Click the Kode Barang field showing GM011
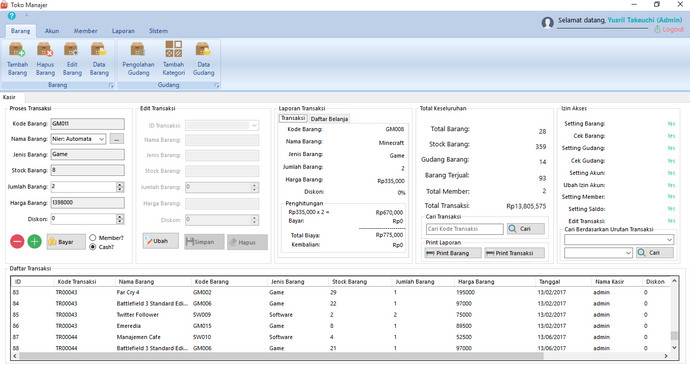 [x=88, y=124]
